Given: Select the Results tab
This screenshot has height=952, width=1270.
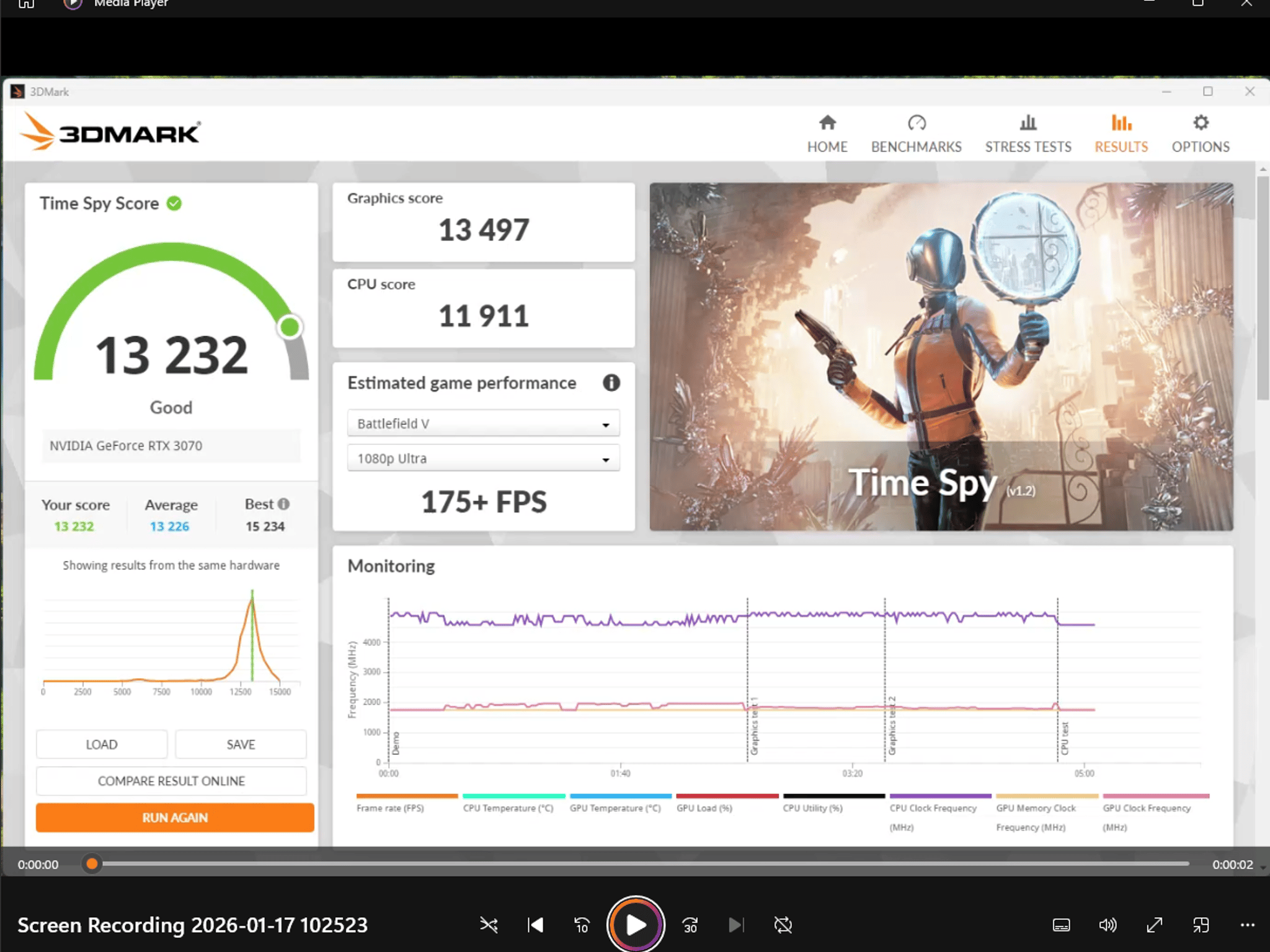Looking at the screenshot, I should point(1121,134).
